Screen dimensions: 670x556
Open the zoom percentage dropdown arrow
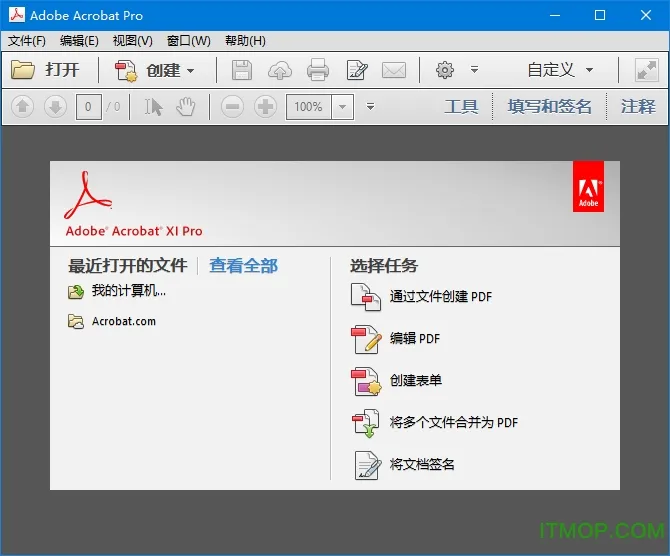click(342, 106)
